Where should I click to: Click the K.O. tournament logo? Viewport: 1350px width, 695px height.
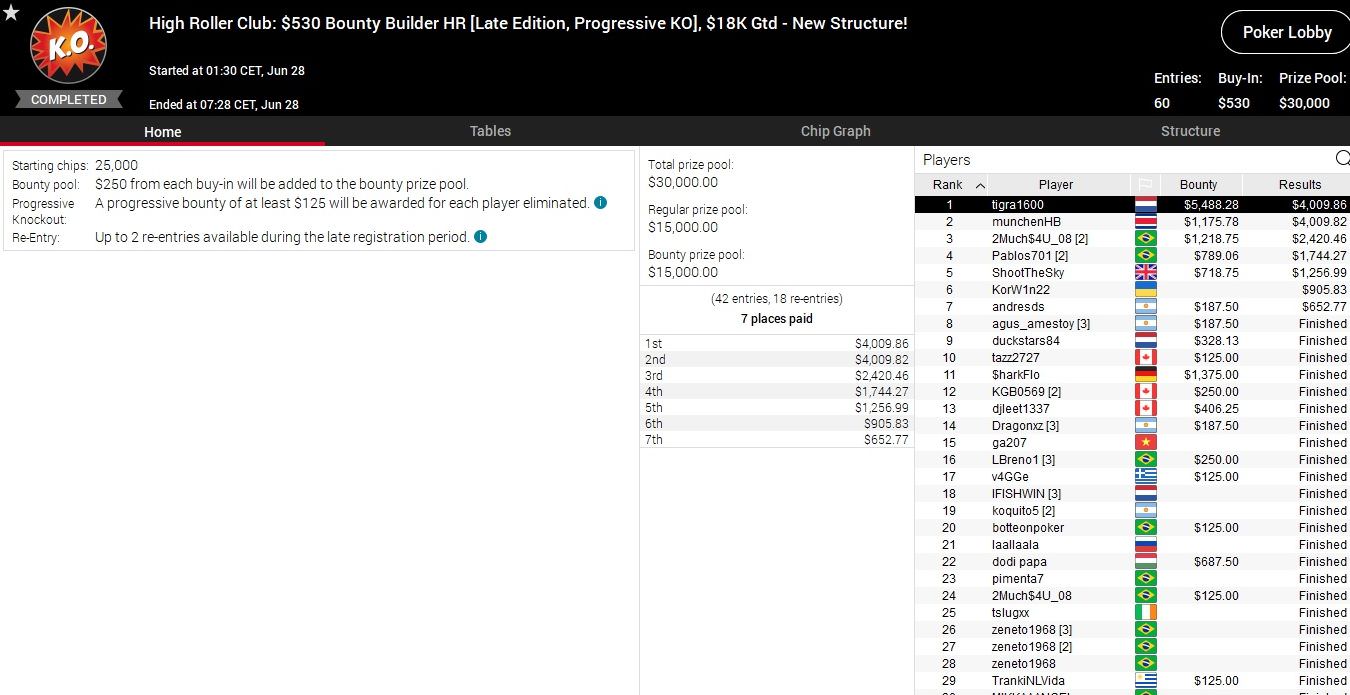[68, 47]
